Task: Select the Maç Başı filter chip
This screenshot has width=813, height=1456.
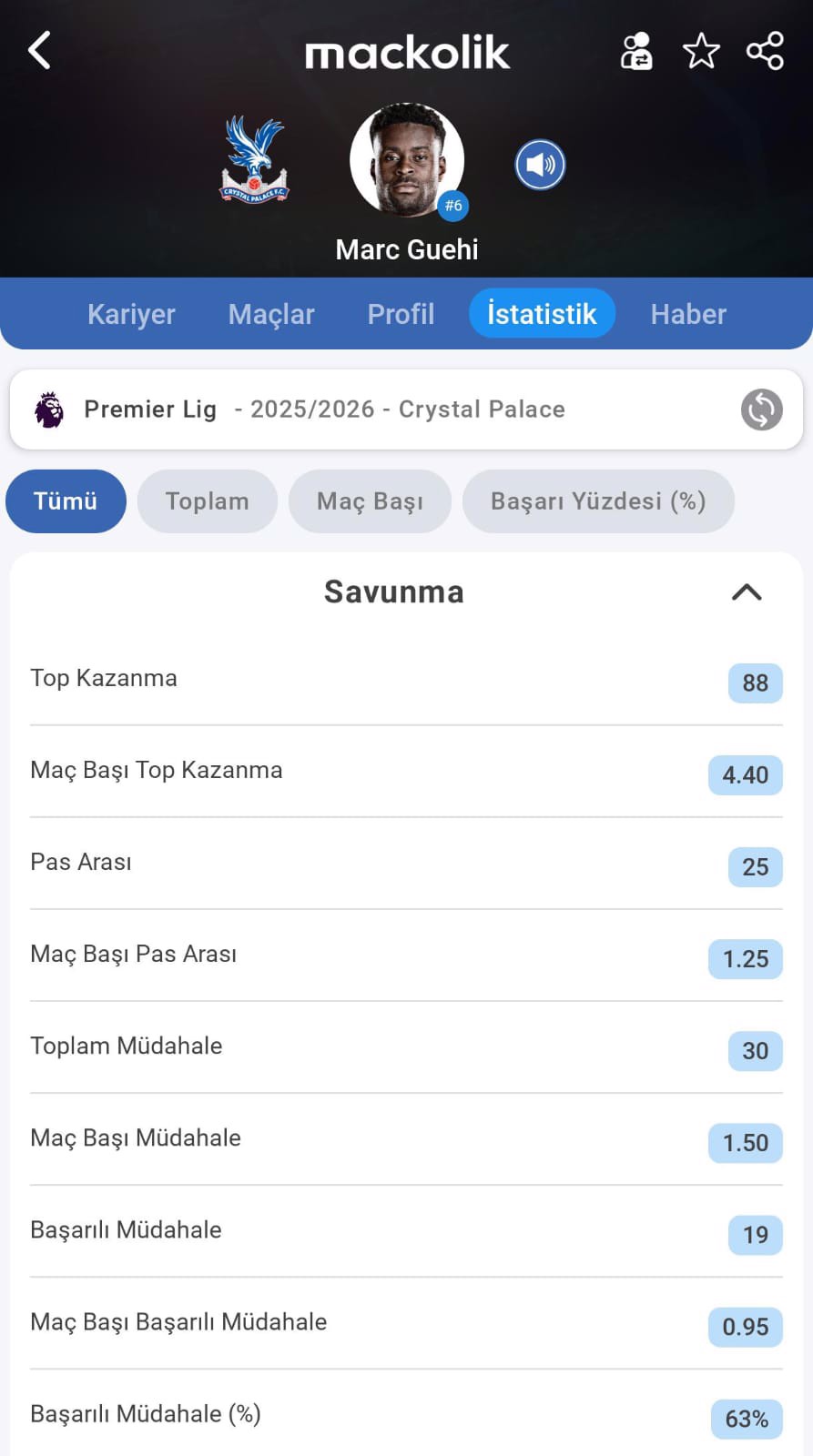Action: (370, 501)
